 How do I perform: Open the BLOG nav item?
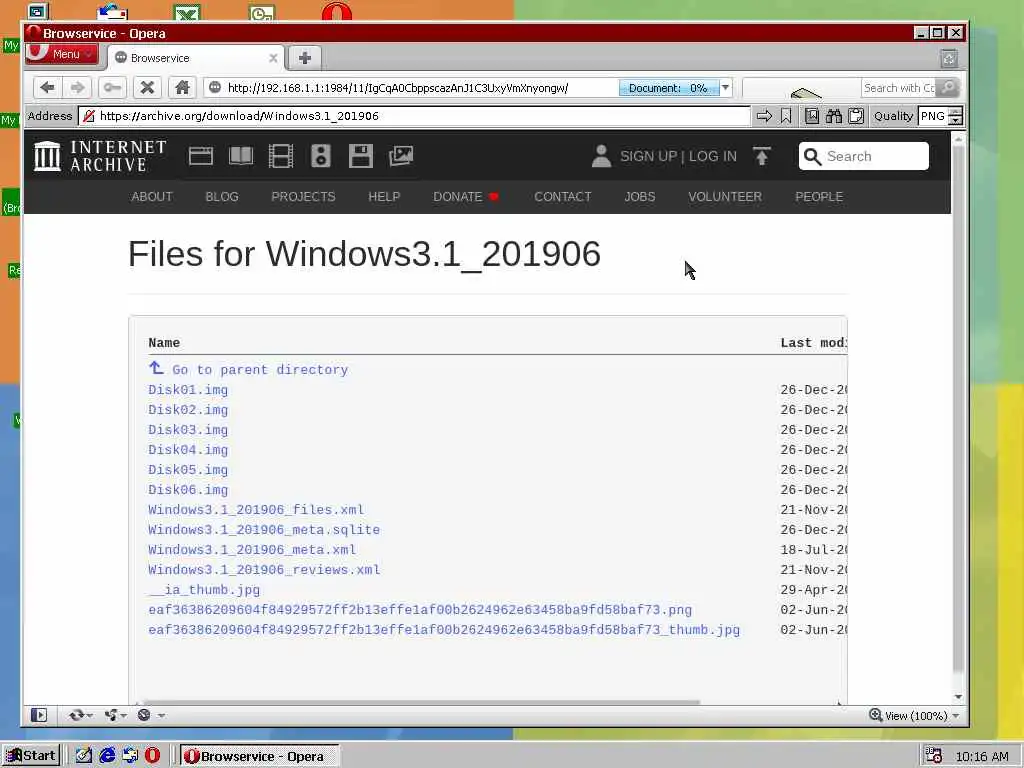(x=222, y=197)
